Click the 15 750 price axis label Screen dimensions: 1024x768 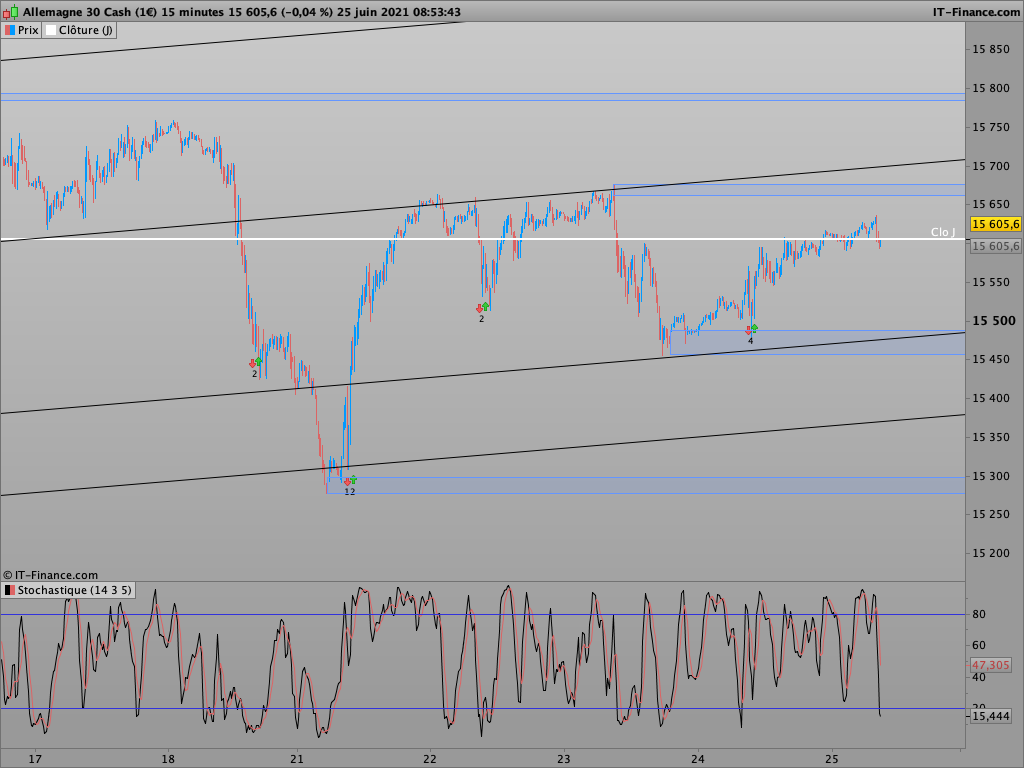pyautogui.click(x=991, y=127)
